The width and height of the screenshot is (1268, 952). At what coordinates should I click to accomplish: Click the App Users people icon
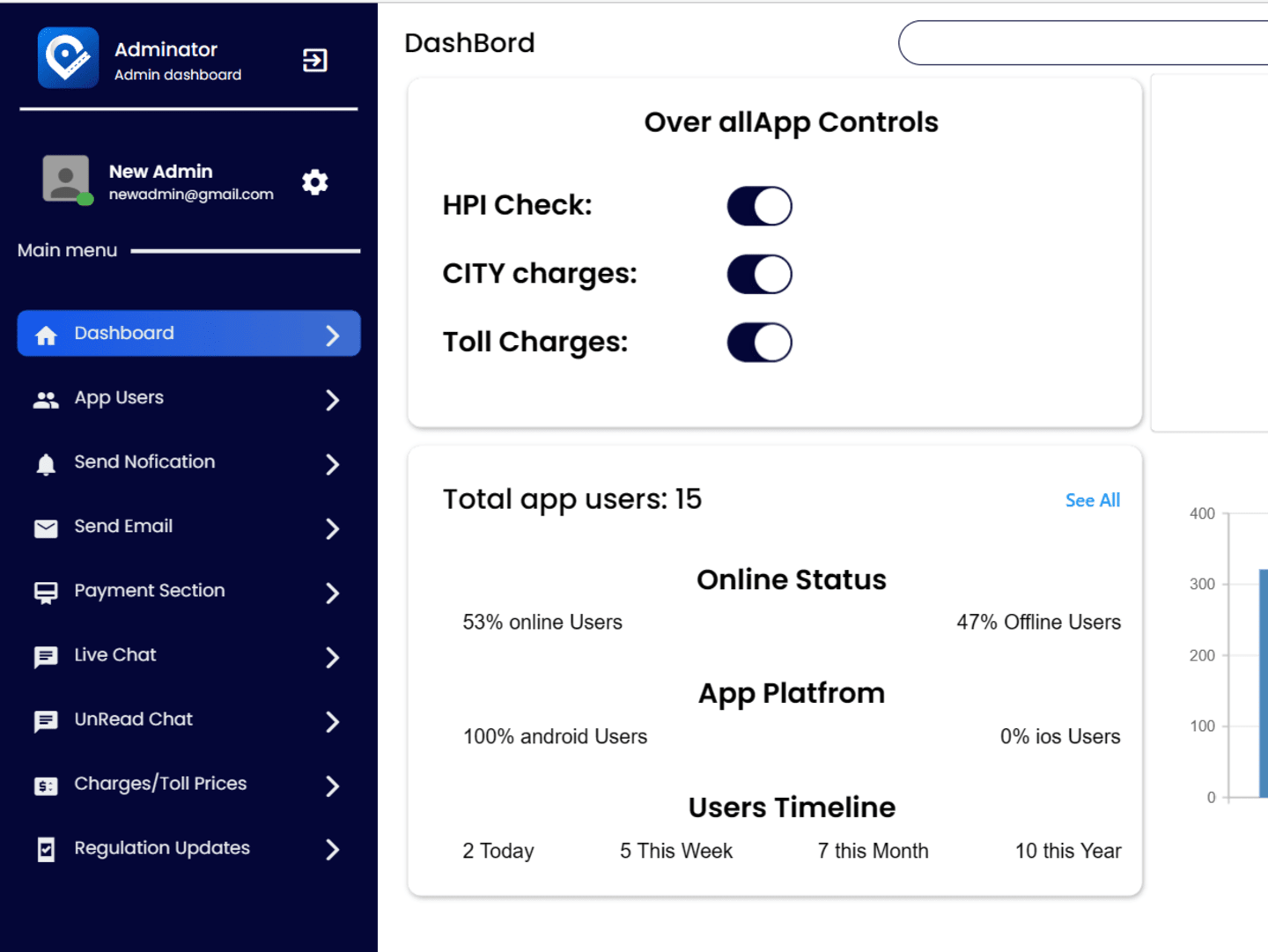coord(46,400)
